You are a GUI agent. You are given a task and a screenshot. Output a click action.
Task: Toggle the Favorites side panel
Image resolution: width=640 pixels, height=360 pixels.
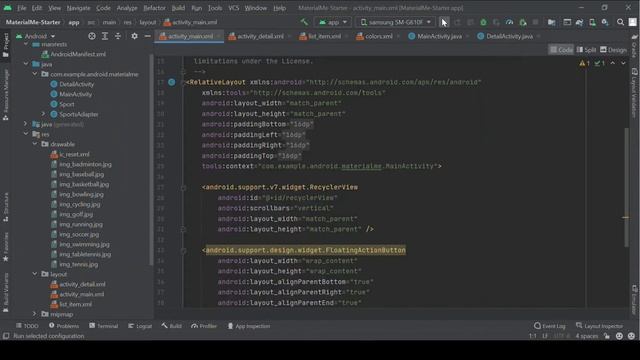tap(6, 247)
